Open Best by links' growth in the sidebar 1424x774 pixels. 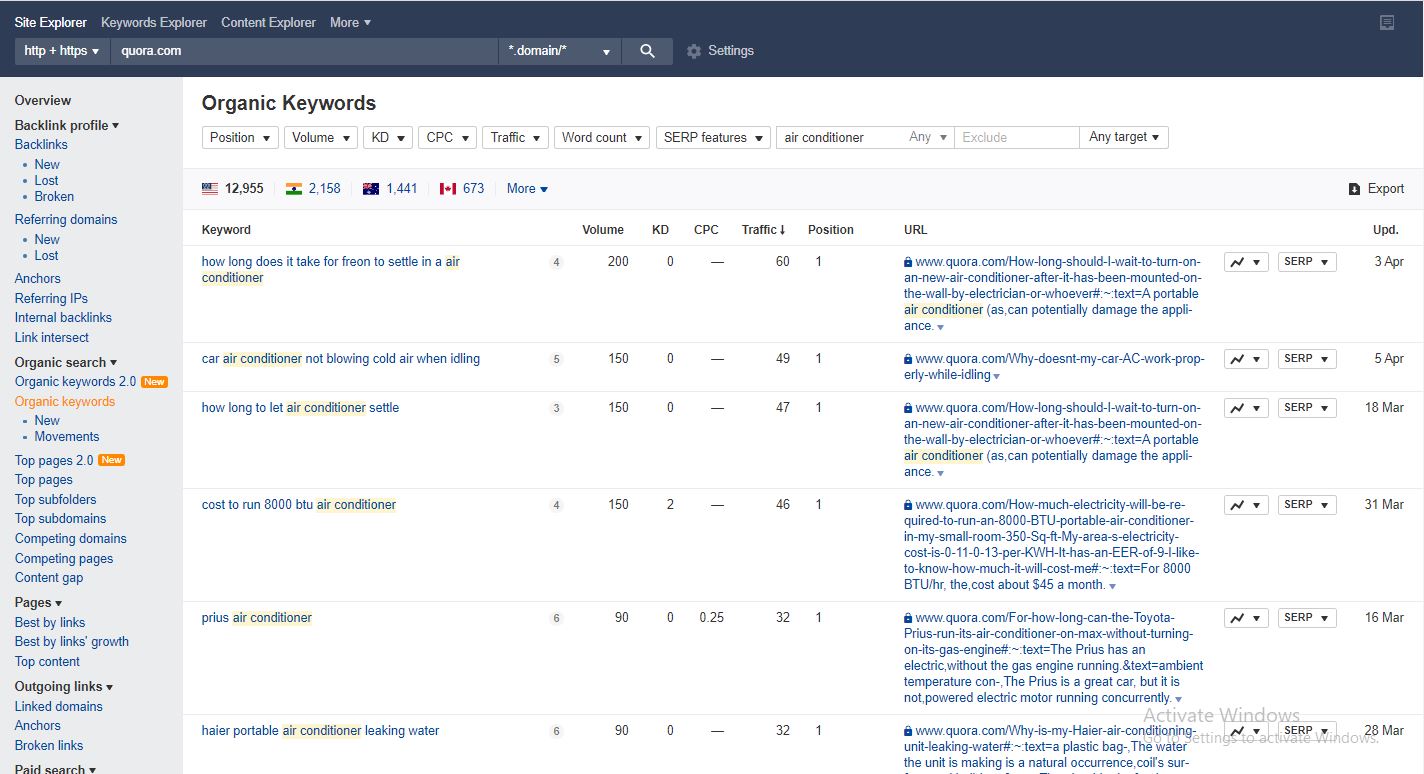(x=72, y=641)
